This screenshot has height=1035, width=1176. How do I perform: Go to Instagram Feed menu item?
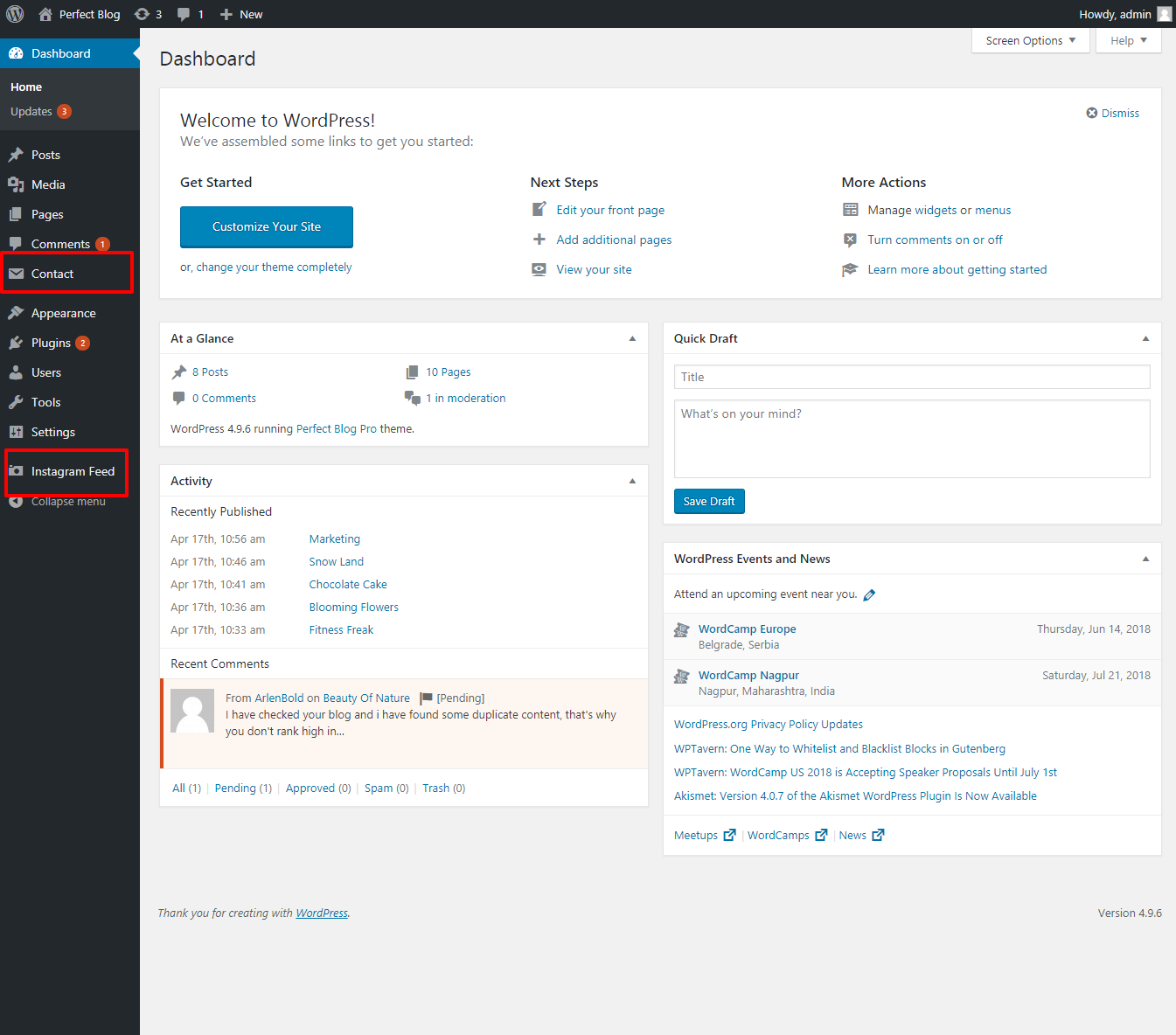[x=73, y=471]
